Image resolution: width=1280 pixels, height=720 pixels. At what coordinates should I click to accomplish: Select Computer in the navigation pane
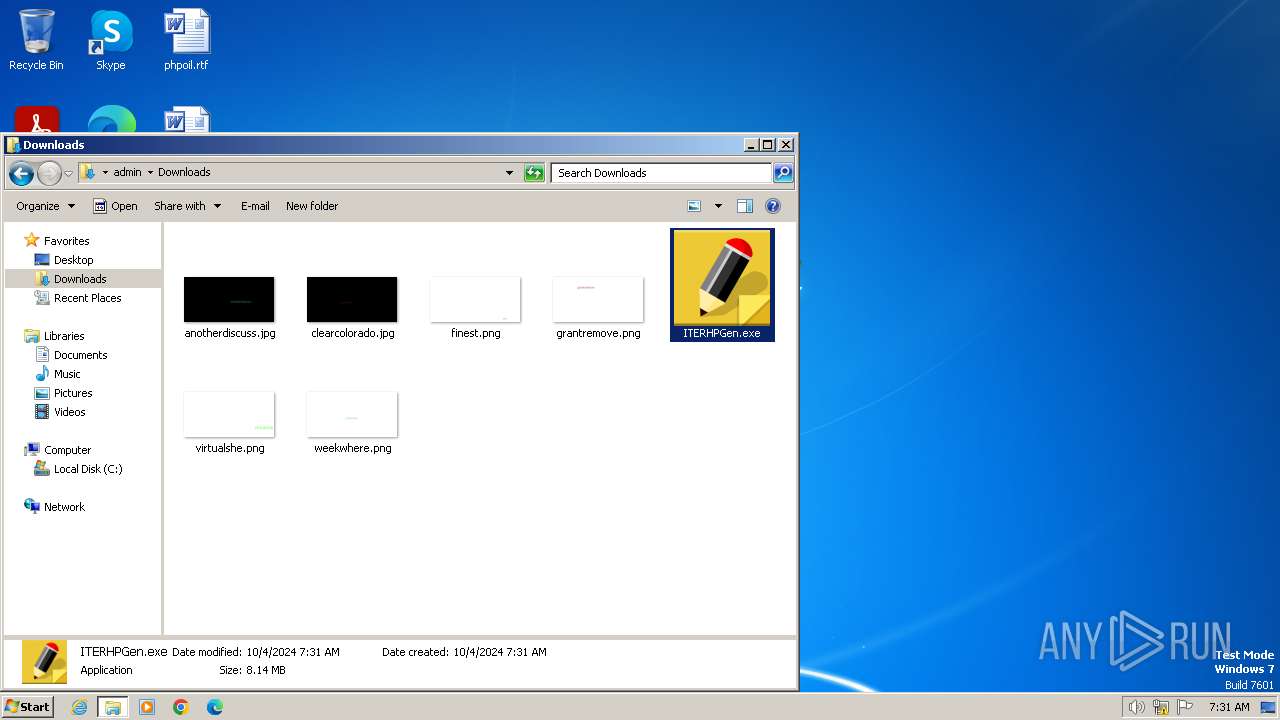click(x=67, y=450)
